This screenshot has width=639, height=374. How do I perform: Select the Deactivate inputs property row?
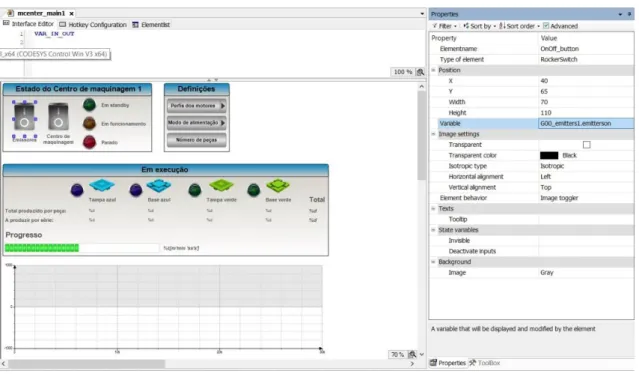532,251
